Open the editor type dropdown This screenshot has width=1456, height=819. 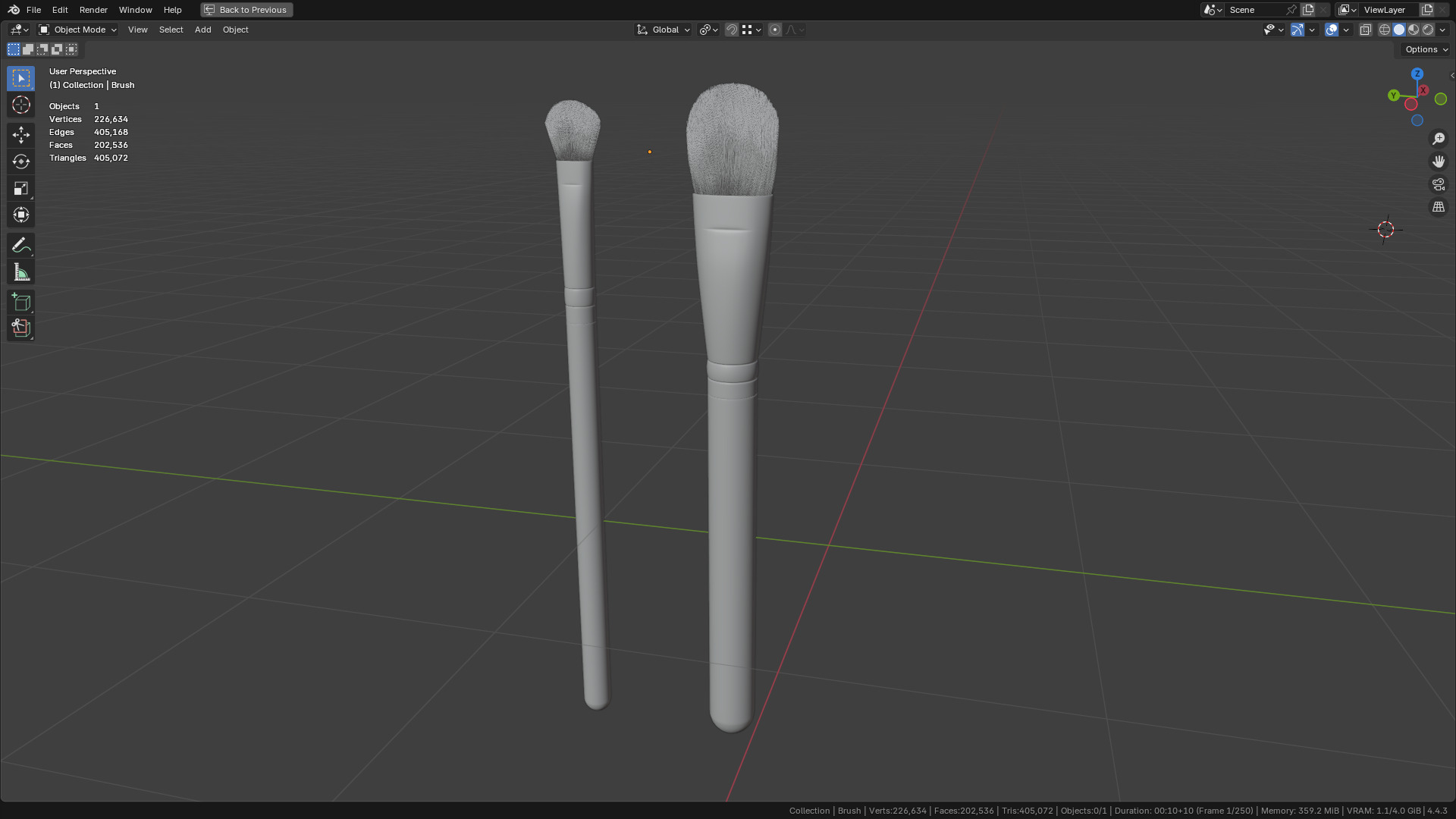point(19,30)
